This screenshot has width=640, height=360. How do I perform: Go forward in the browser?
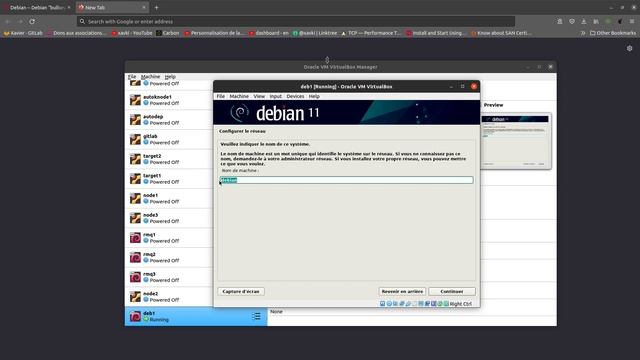tap(20, 21)
